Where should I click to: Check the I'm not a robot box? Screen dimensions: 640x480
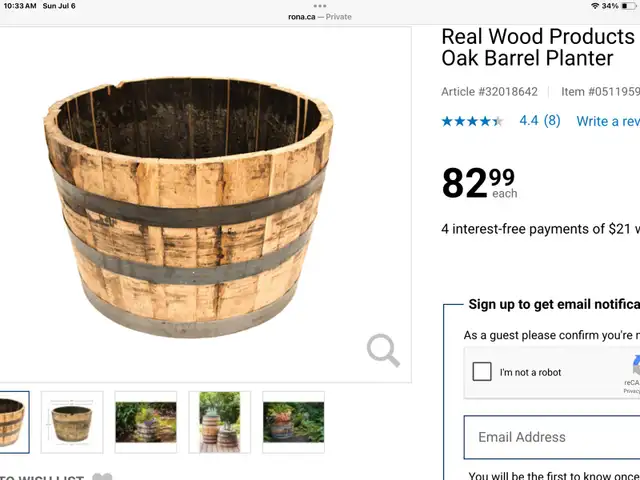482,372
